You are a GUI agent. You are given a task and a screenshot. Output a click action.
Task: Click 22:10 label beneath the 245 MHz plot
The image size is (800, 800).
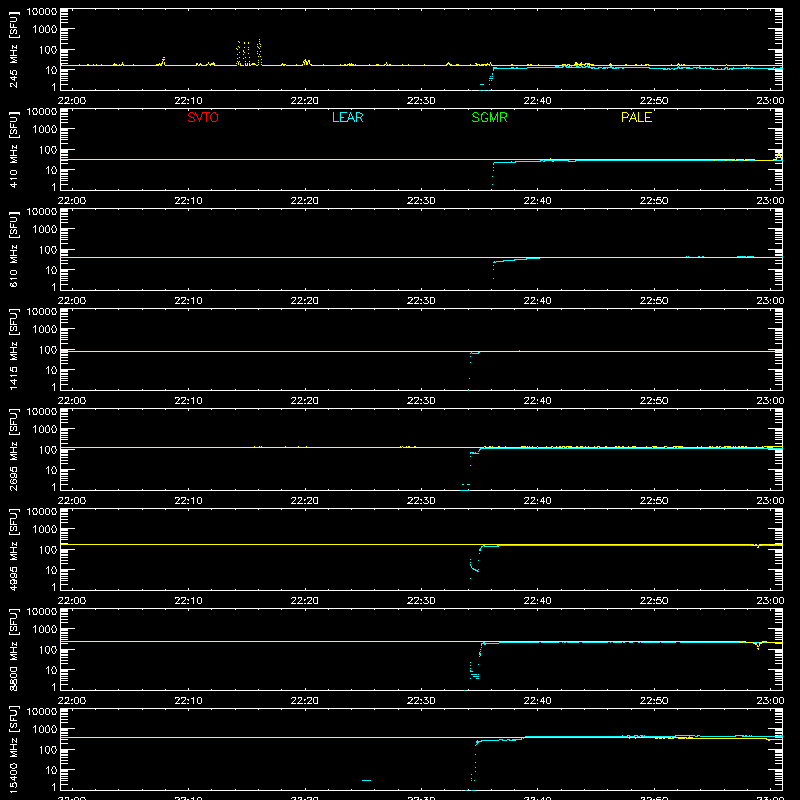pos(188,101)
